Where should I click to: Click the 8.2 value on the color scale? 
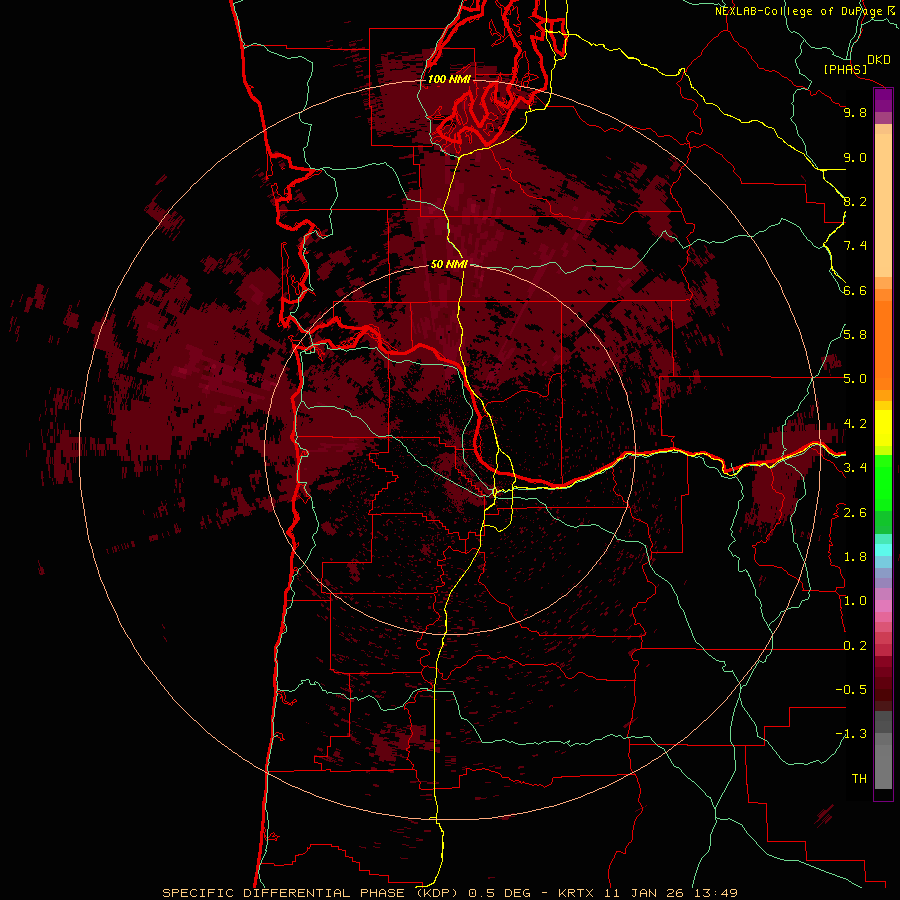(x=855, y=201)
